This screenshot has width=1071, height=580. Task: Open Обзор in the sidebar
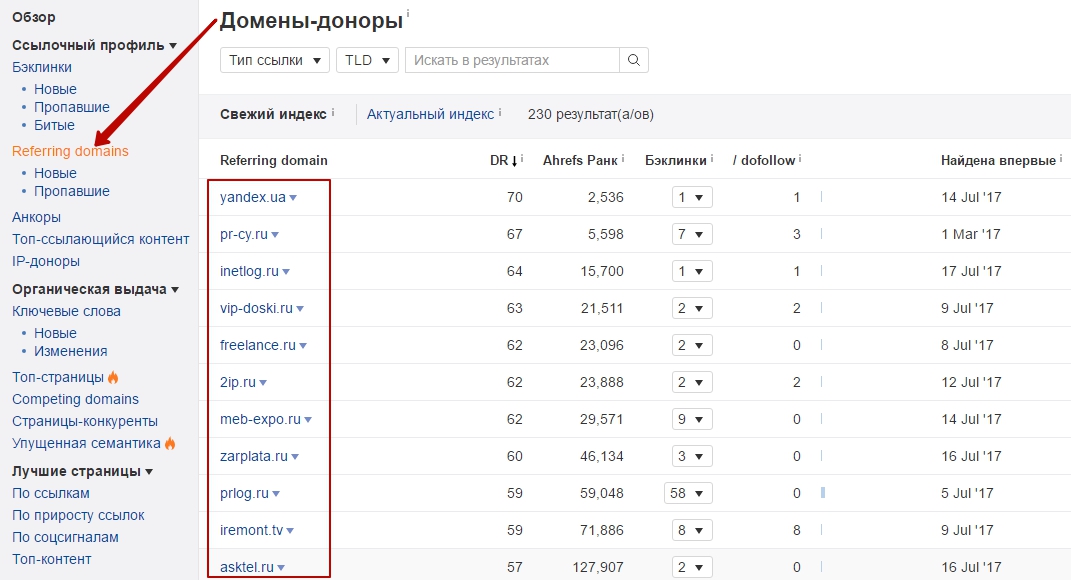33,17
